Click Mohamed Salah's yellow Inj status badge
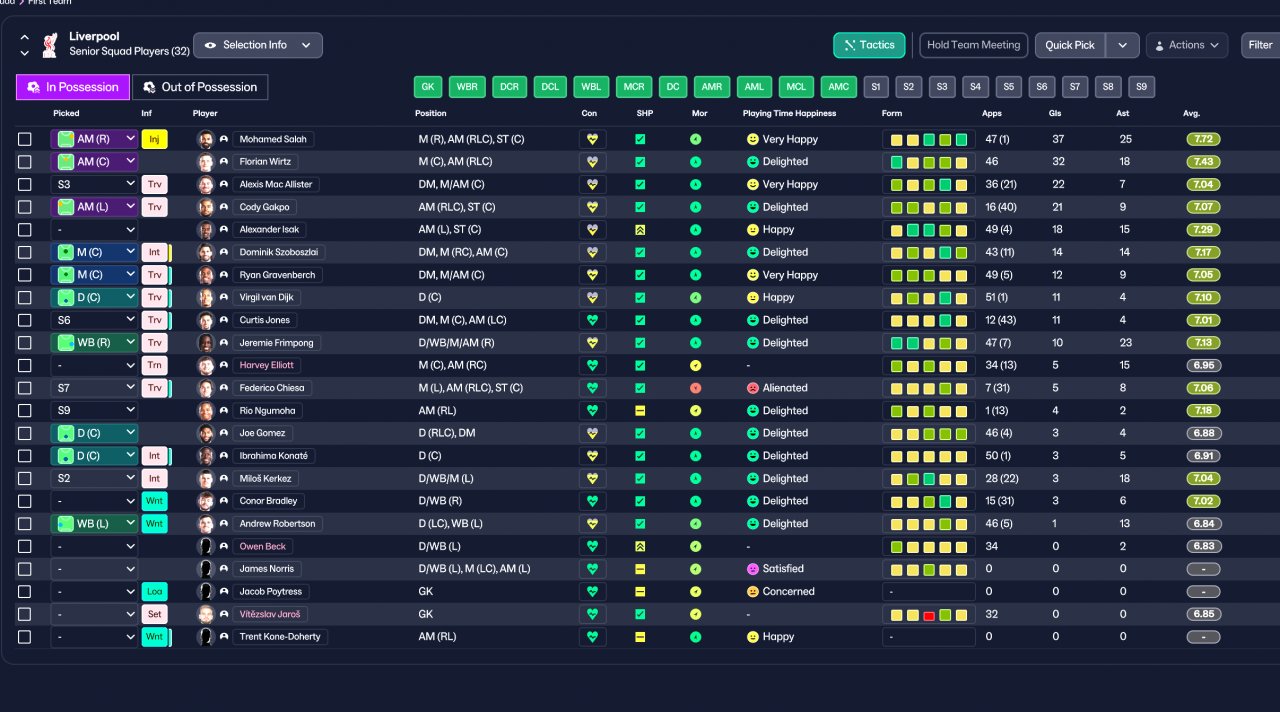 click(154, 139)
